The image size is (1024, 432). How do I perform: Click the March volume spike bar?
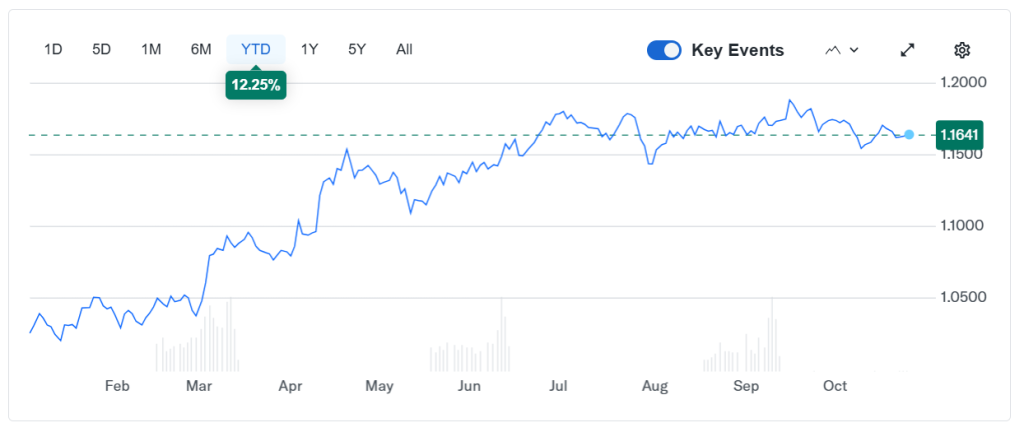pos(230,335)
